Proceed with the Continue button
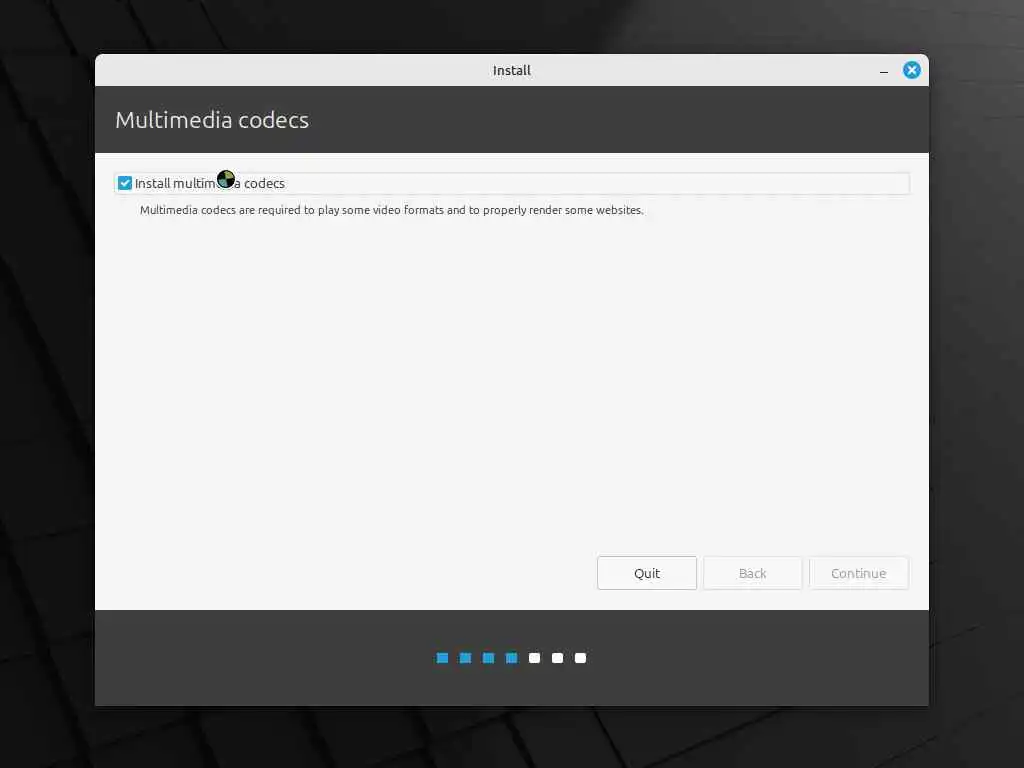 [858, 573]
